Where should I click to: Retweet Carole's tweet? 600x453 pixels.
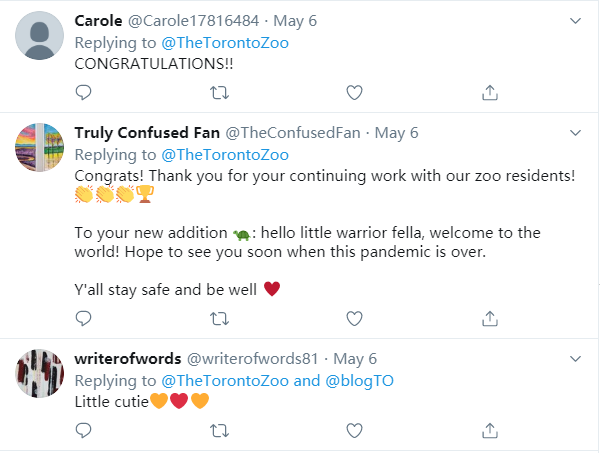coord(219,92)
